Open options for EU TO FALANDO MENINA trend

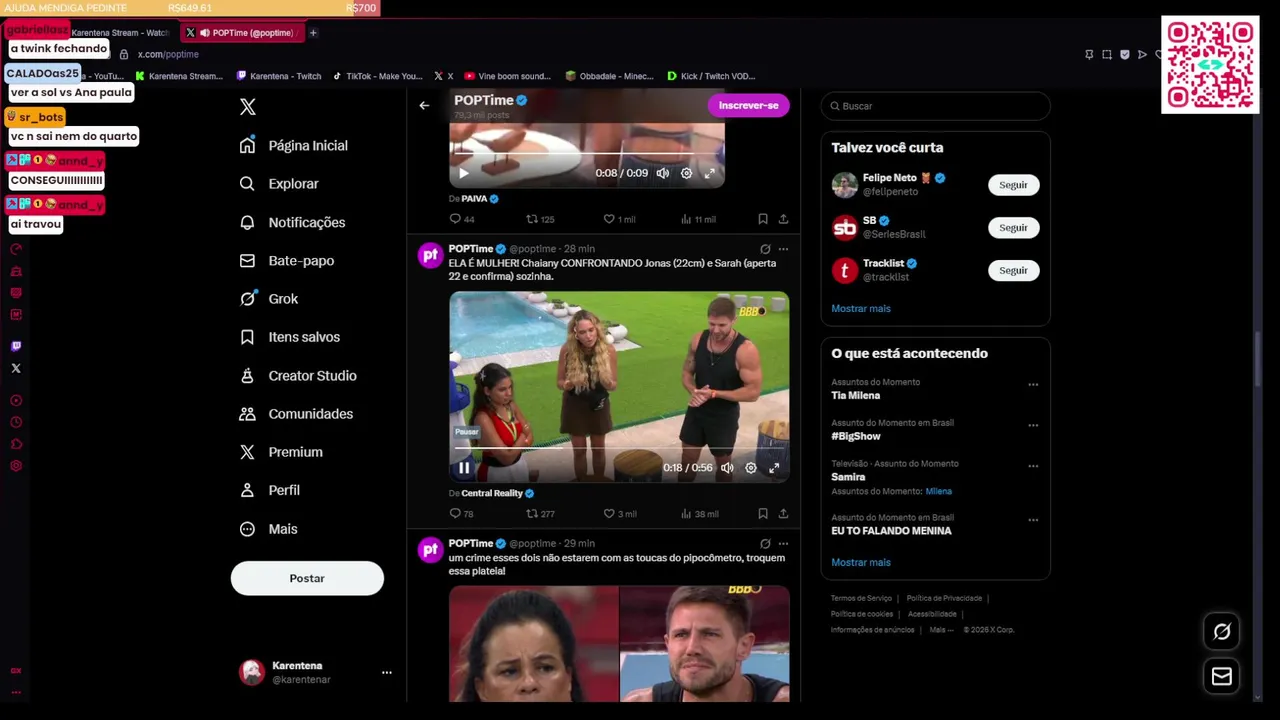click(1033, 520)
